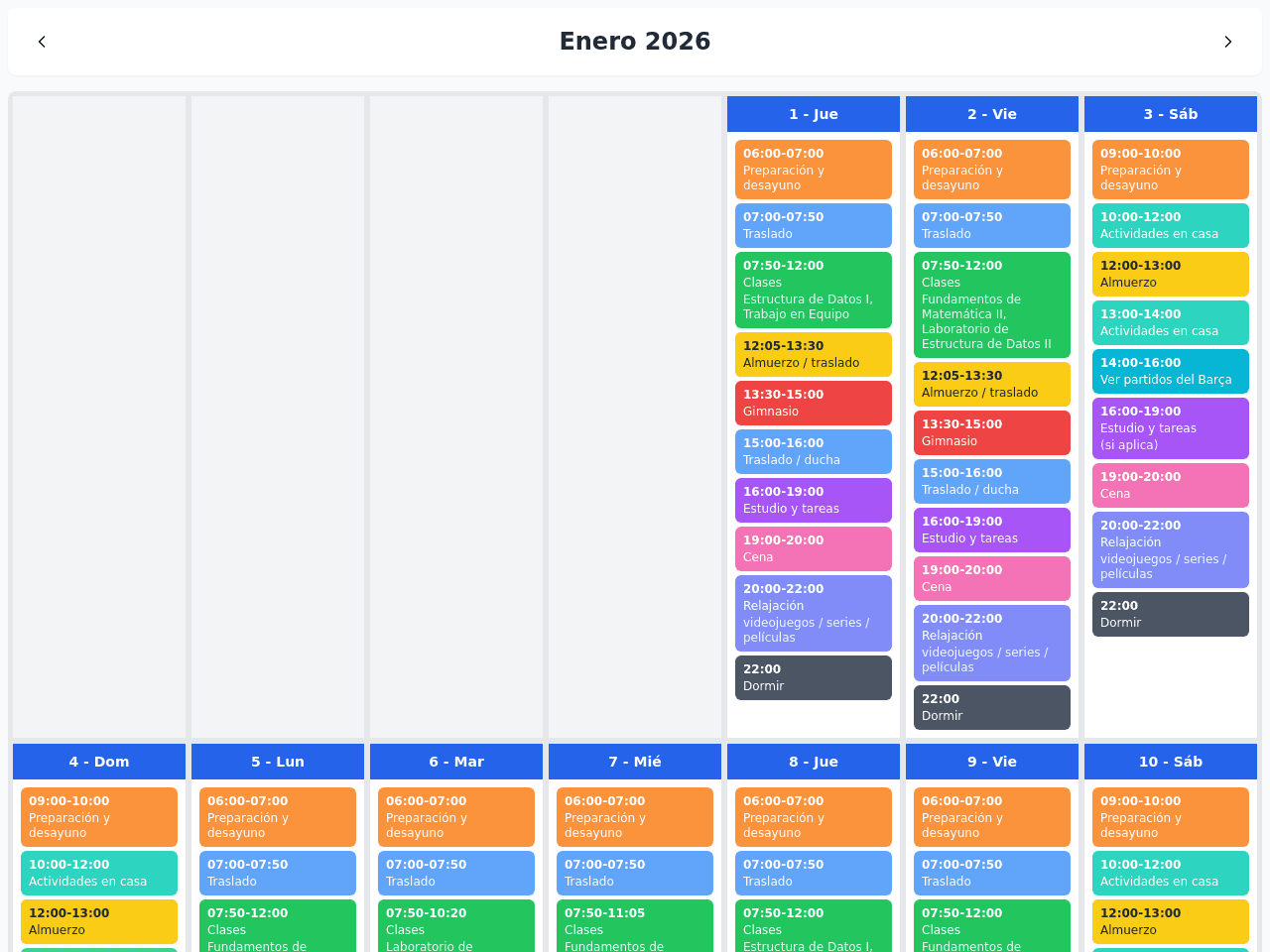Open Jan 6 Clases 07:50-10:20 event
The image size is (1270, 952).
tap(456, 926)
